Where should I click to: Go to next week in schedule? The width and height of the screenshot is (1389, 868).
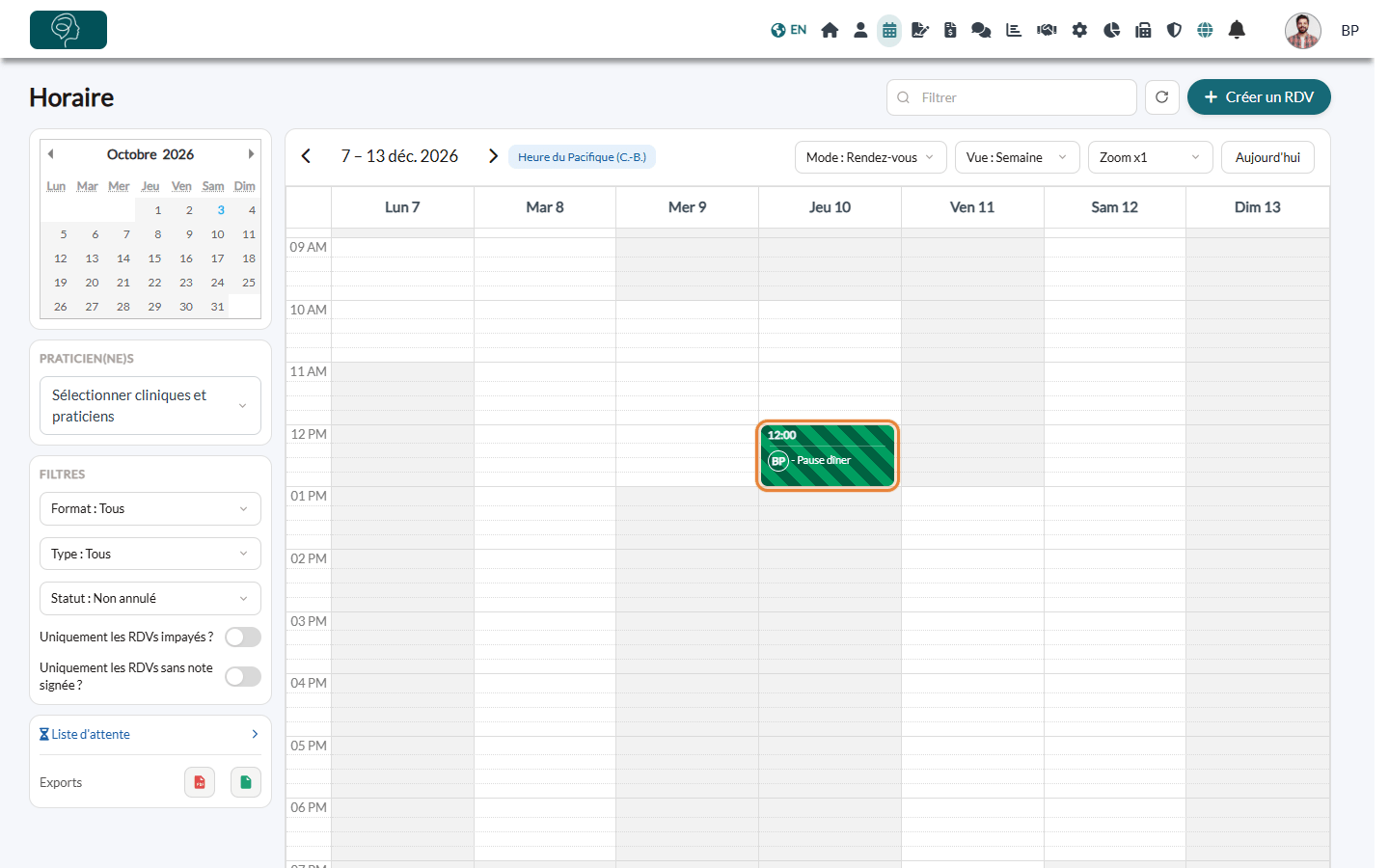[x=493, y=156]
